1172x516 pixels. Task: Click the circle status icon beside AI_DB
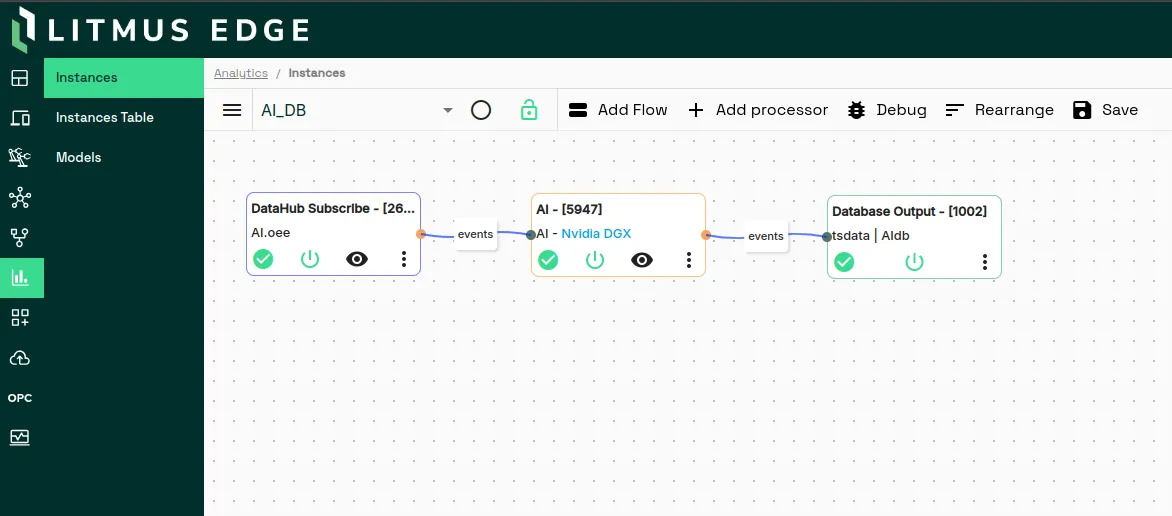point(481,111)
